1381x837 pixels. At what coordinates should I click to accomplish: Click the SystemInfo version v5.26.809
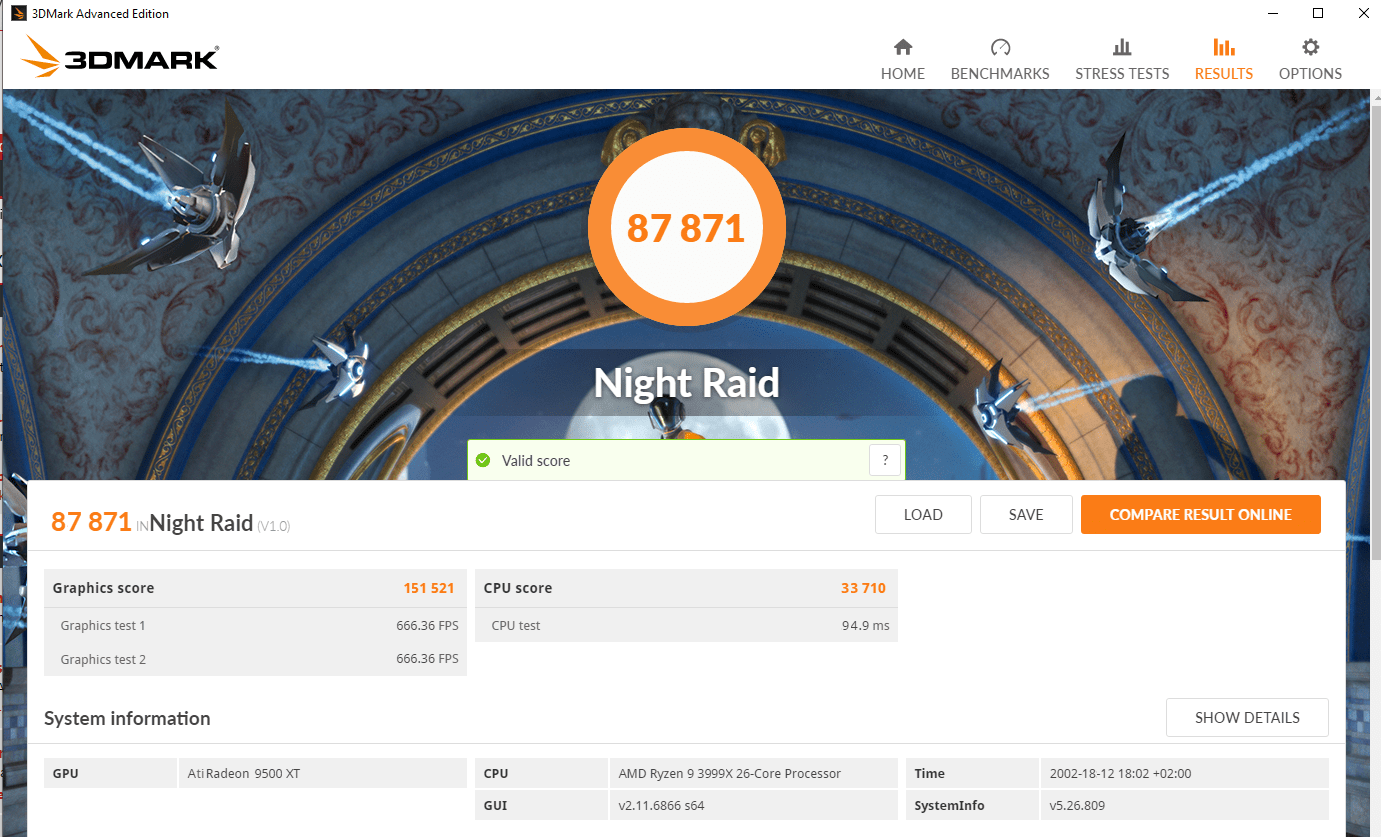(x=1077, y=805)
